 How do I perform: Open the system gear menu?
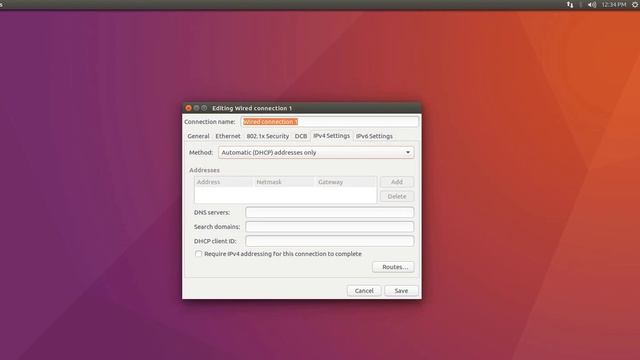tap(635, 4)
